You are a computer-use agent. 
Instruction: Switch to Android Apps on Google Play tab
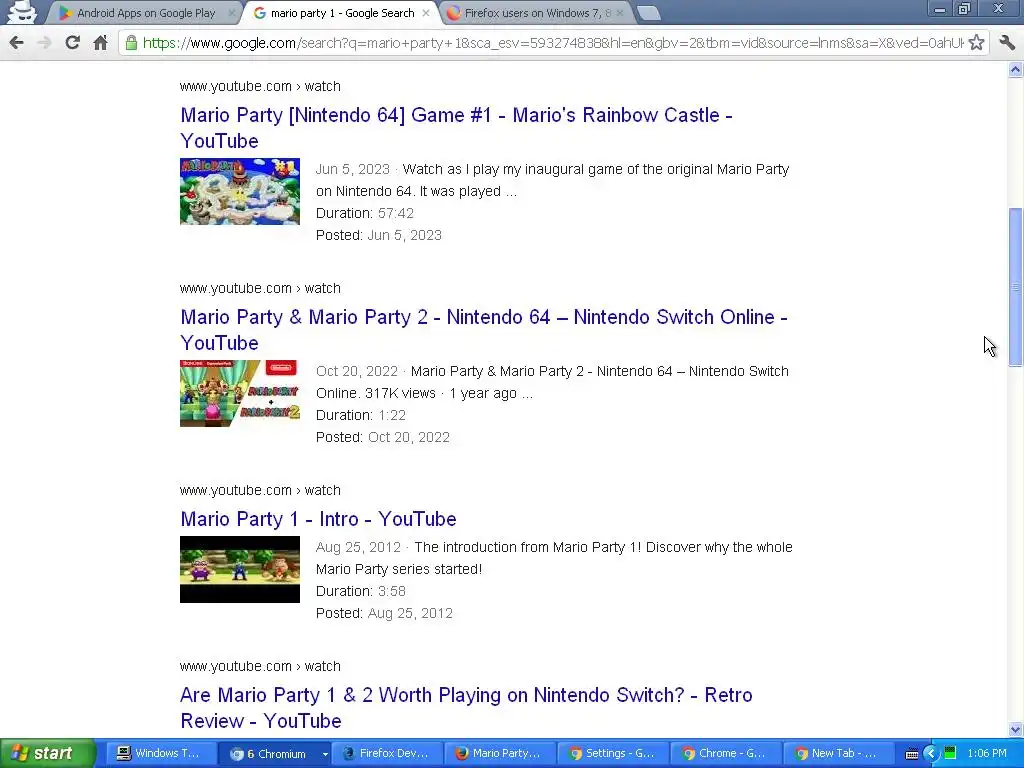point(146,13)
